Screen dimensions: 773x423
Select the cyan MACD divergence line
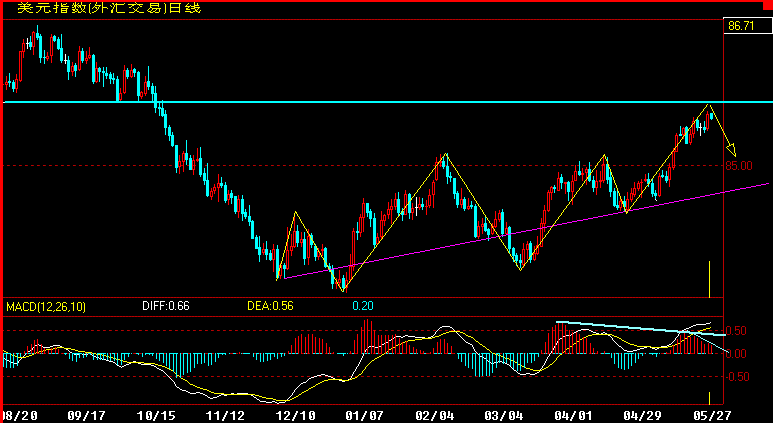tap(641, 328)
